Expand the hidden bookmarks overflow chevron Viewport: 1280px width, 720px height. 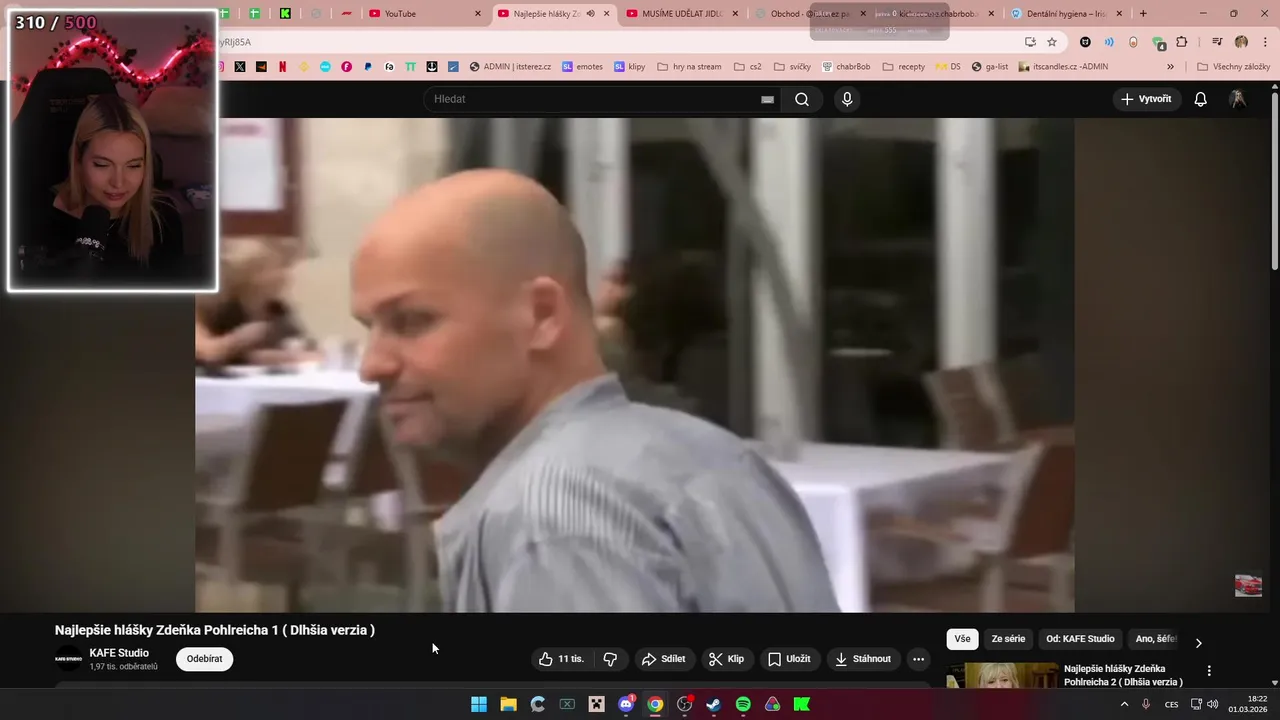(1170, 67)
